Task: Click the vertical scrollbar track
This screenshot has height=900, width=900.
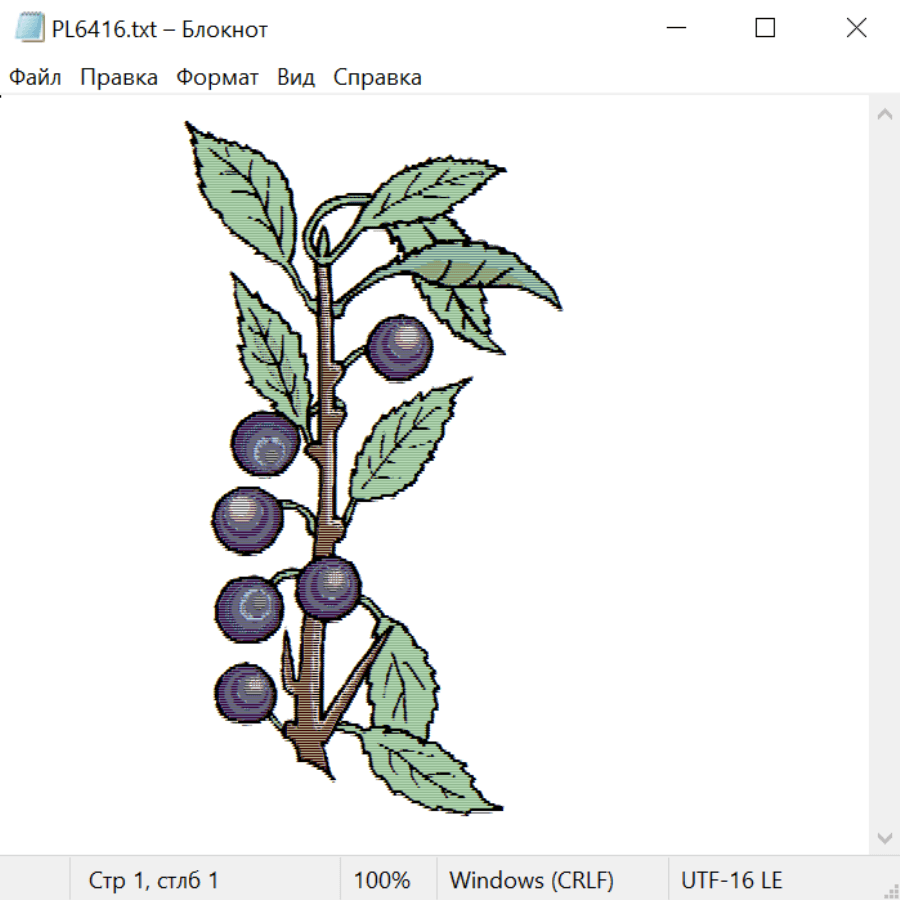Action: (885, 475)
